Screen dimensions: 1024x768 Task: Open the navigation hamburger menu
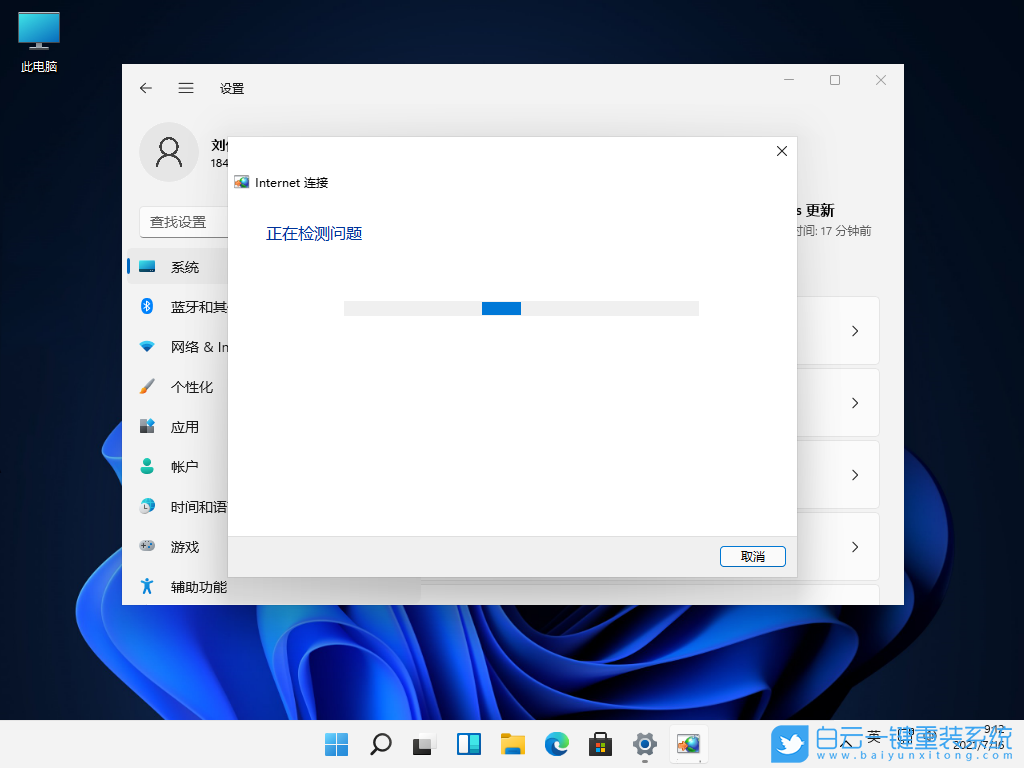pos(186,88)
